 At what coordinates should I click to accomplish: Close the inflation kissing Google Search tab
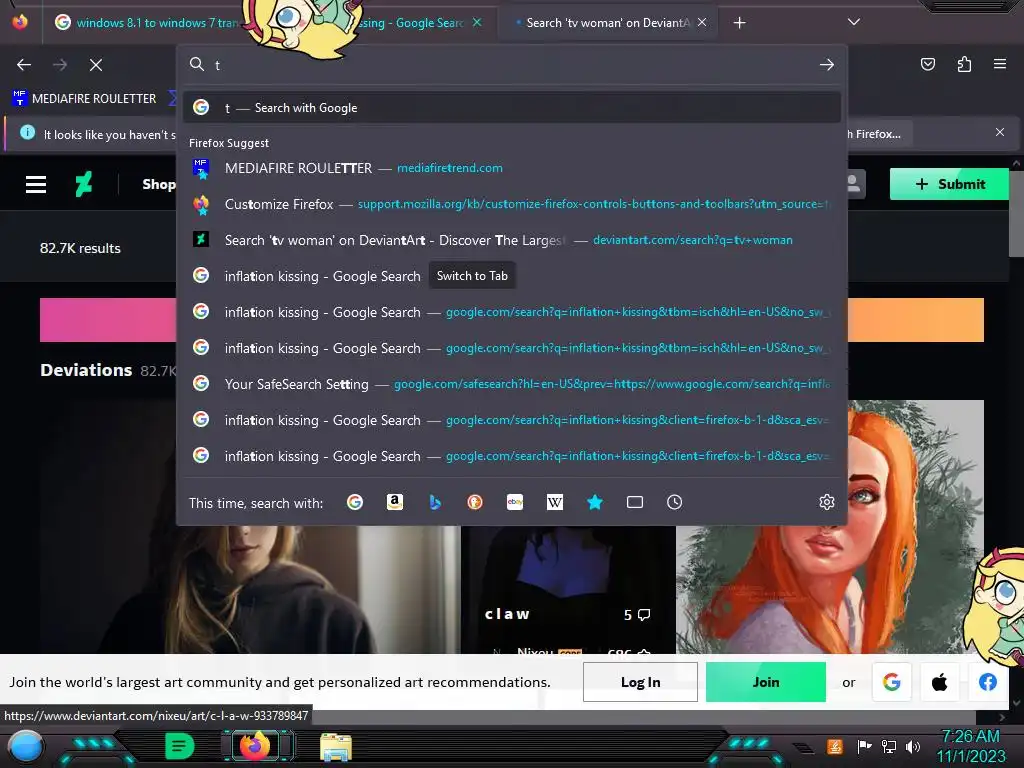(x=477, y=22)
